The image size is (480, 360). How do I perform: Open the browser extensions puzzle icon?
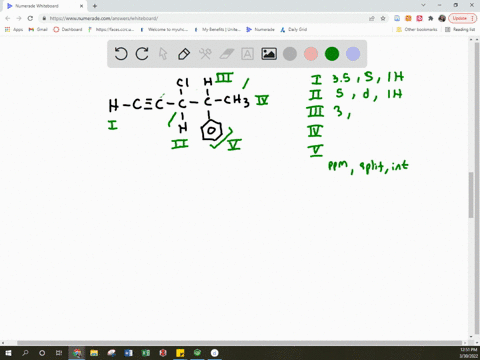click(x=431, y=18)
